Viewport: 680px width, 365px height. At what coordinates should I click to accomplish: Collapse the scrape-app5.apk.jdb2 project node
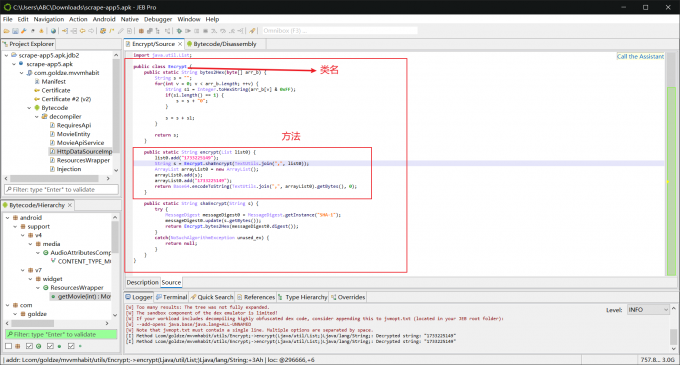(7, 55)
